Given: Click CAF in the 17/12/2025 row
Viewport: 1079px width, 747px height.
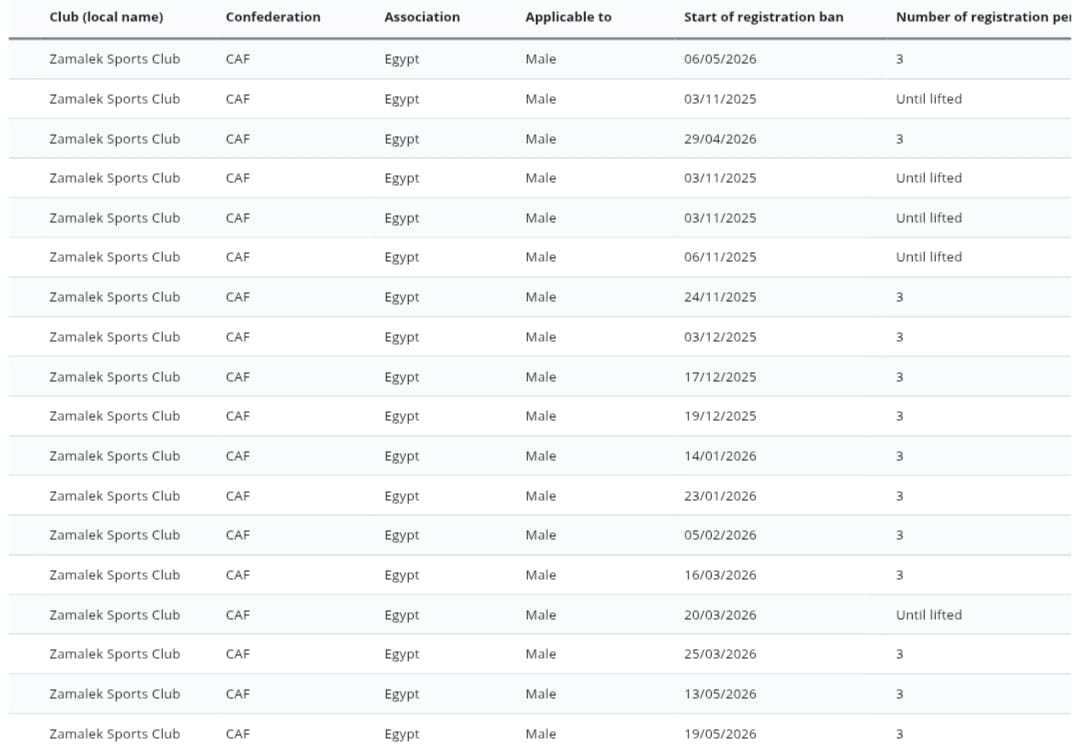Looking at the screenshot, I should [x=237, y=377].
